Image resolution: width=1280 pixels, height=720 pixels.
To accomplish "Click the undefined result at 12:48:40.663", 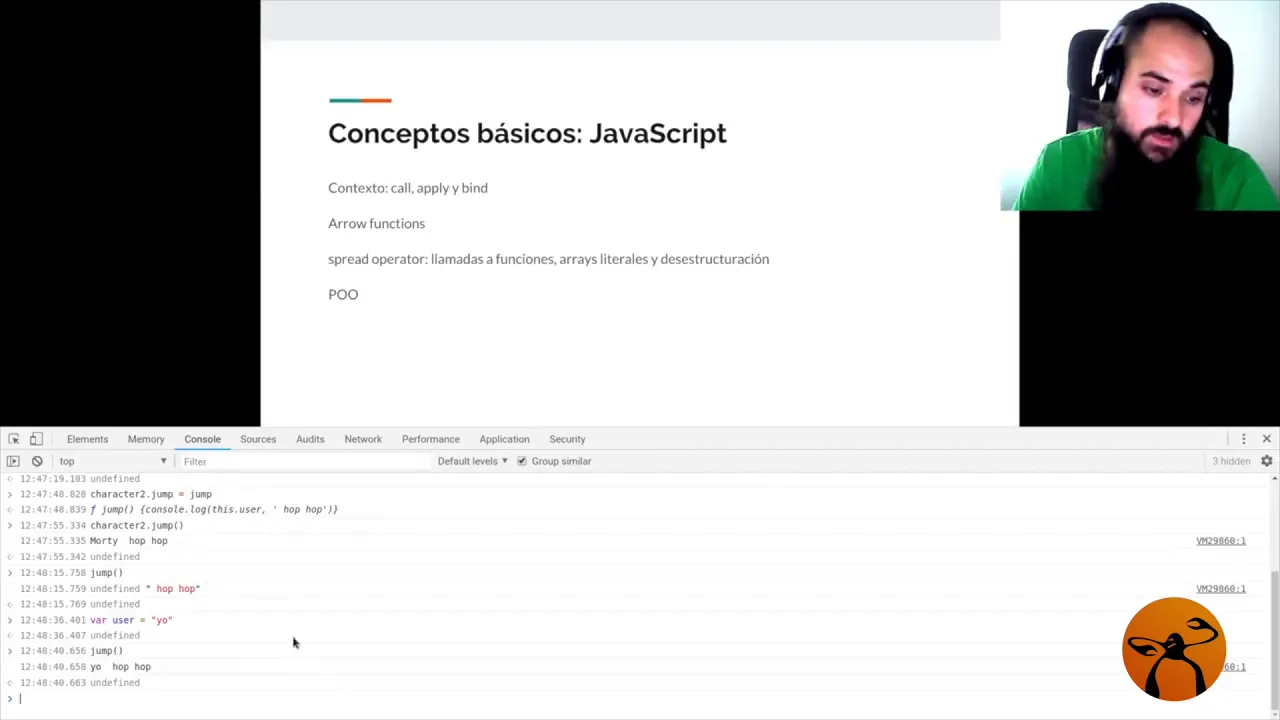I will [x=115, y=683].
